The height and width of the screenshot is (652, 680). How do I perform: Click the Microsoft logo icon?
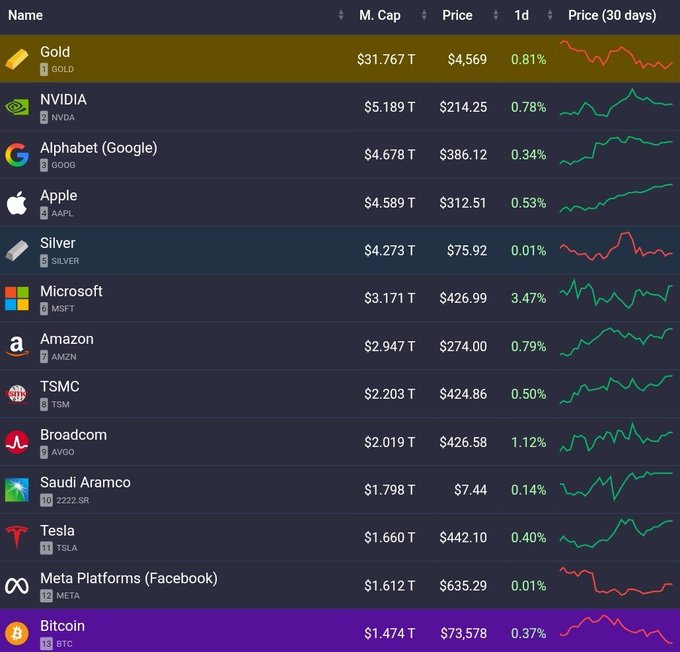(17, 298)
